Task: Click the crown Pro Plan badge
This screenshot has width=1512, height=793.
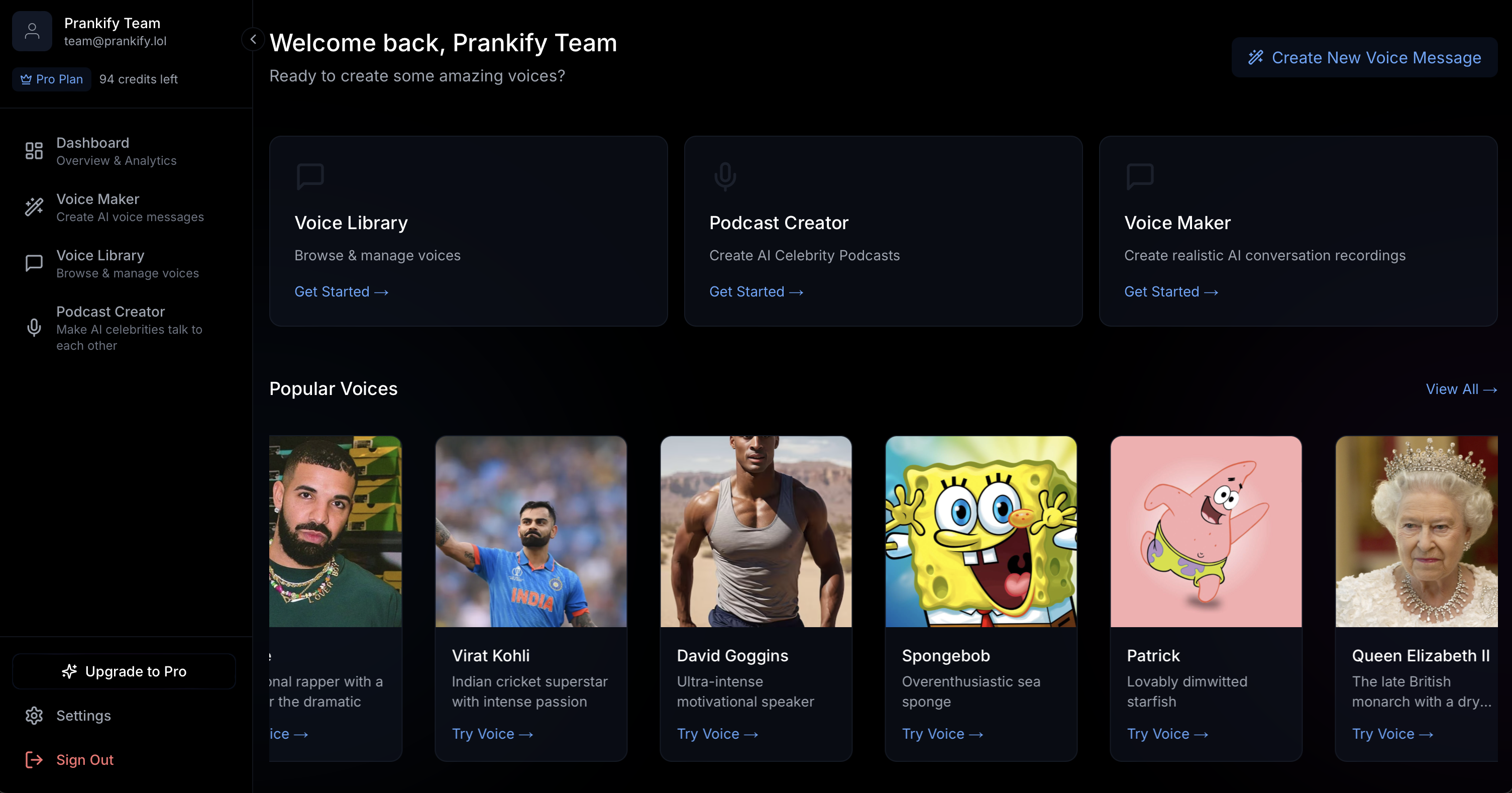Action: tap(52, 79)
